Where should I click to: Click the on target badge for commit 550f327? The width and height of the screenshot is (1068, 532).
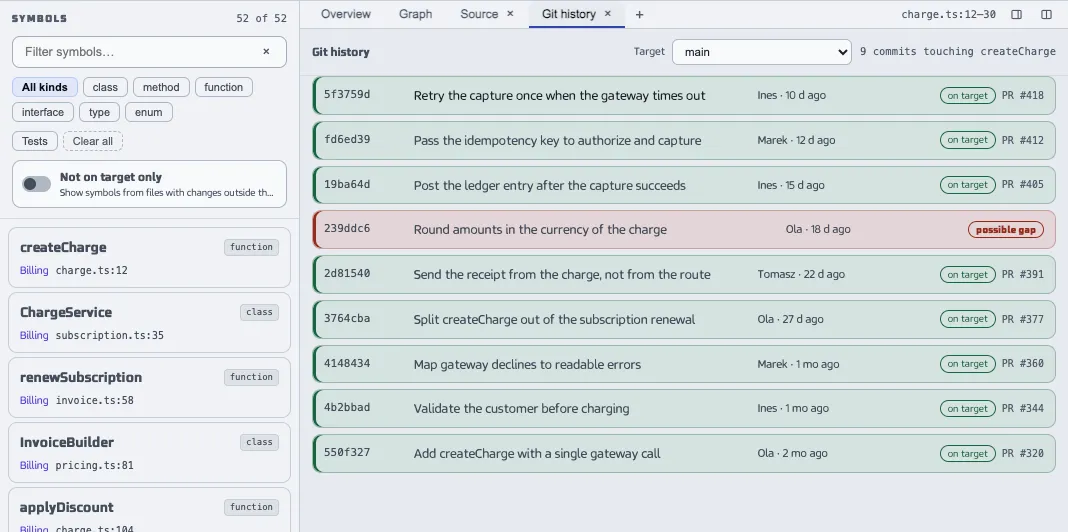click(967, 454)
